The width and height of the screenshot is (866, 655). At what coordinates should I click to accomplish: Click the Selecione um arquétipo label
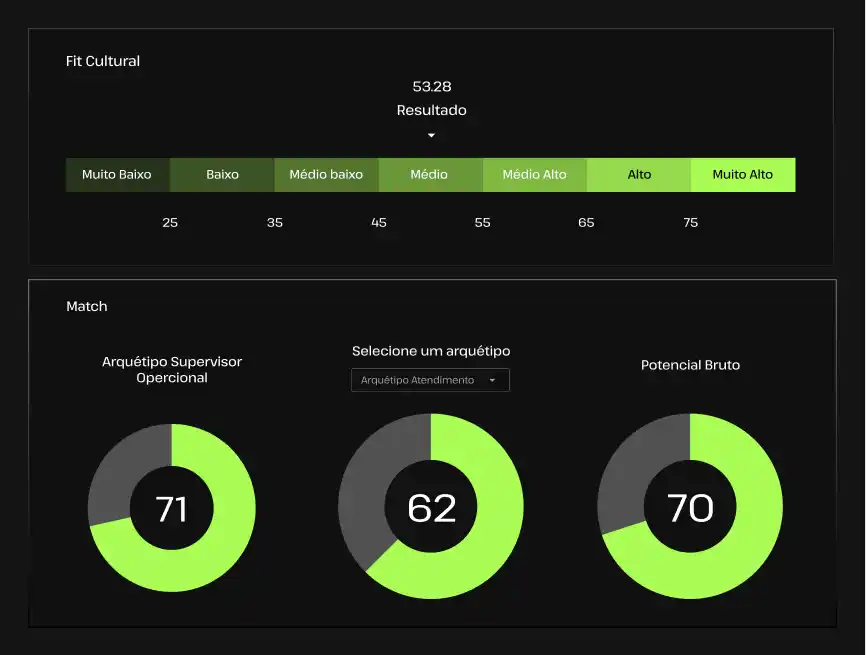pos(431,351)
